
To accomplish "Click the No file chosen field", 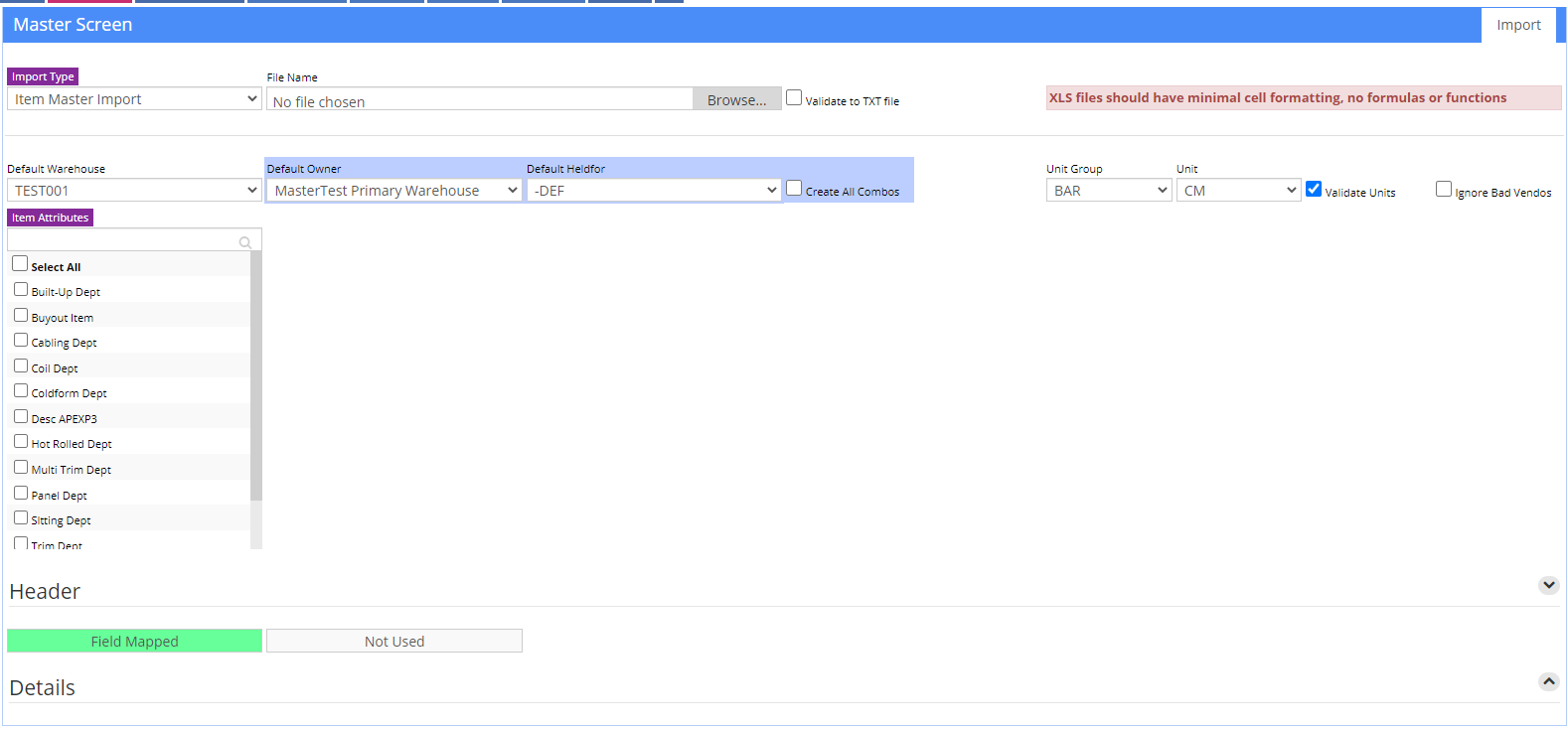I will (x=480, y=99).
